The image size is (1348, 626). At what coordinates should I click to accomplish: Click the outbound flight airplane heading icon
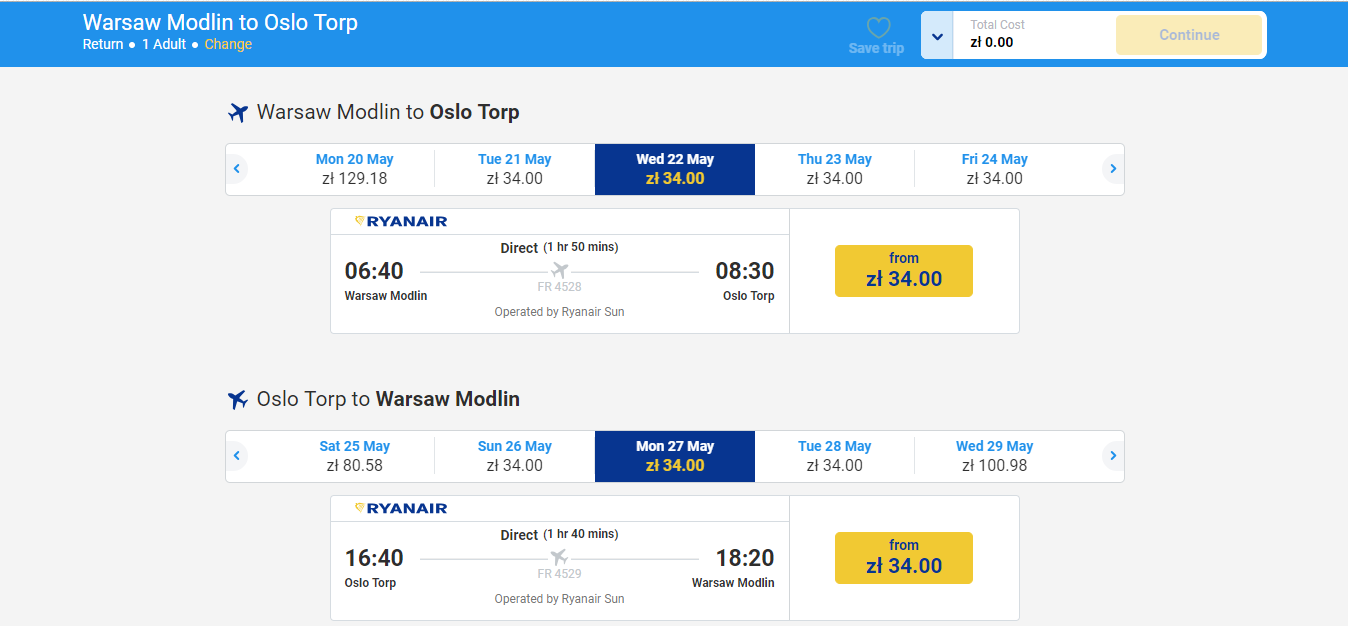237,112
